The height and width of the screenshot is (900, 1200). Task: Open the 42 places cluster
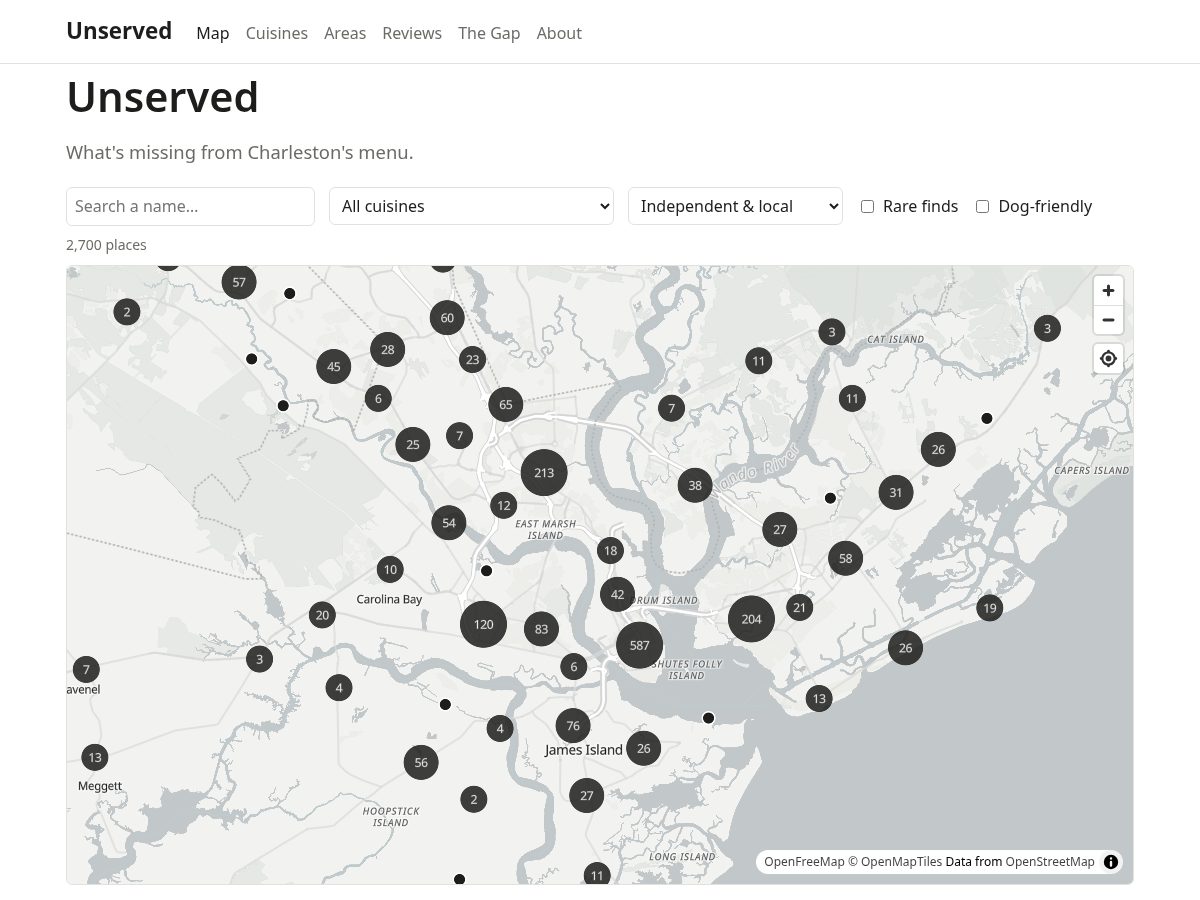pyautogui.click(x=617, y=594)
